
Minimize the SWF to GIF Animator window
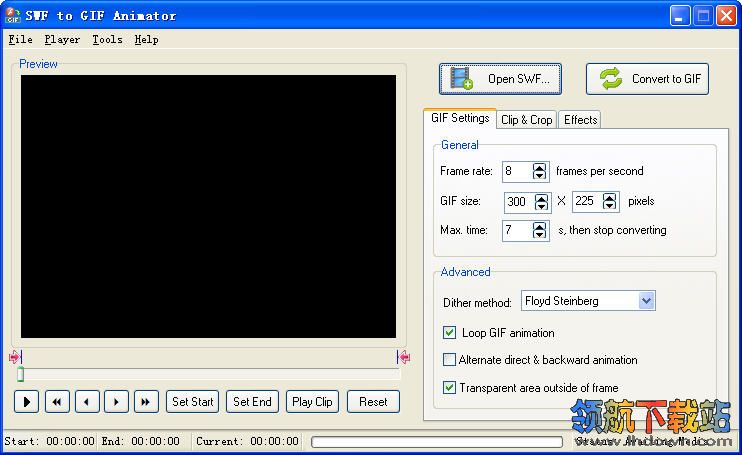click(x=680, y=16)
